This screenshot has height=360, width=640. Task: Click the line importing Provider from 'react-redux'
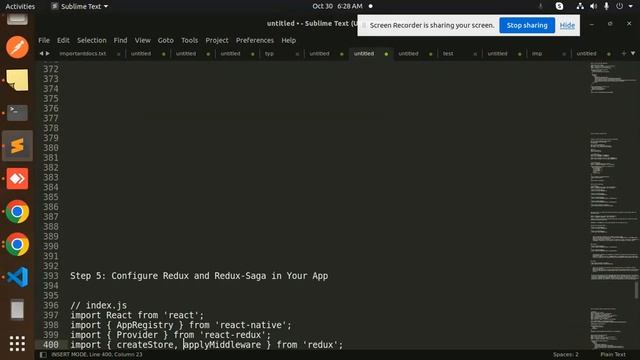(170, 335)
